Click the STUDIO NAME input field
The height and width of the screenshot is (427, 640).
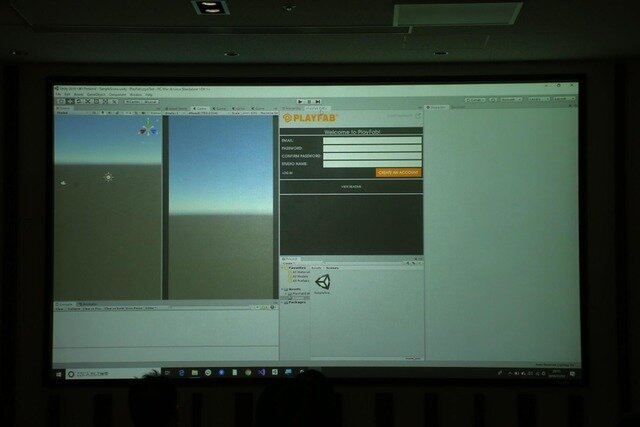tap(372, 164)
